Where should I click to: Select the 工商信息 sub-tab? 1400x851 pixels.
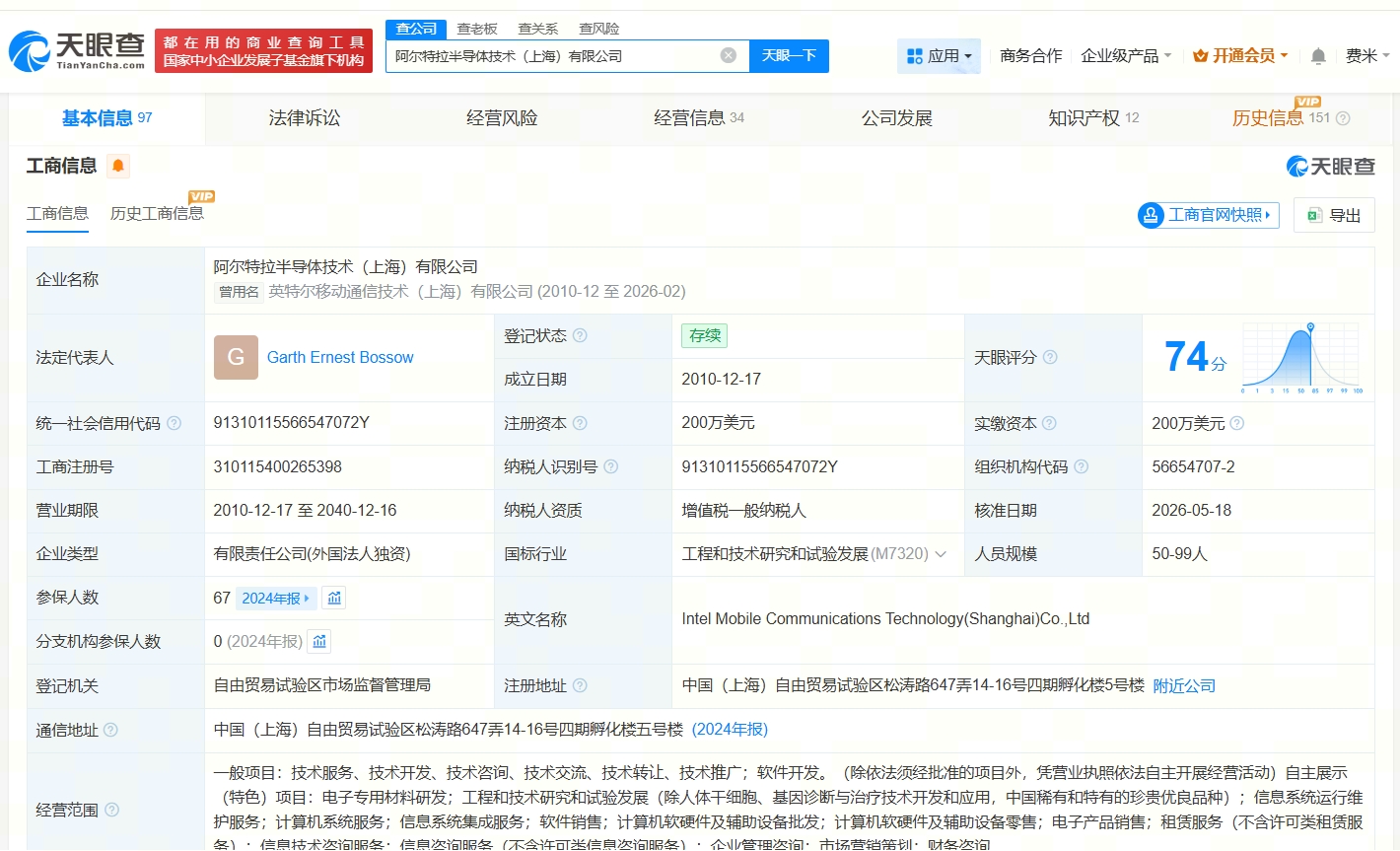tap(57, 214)
